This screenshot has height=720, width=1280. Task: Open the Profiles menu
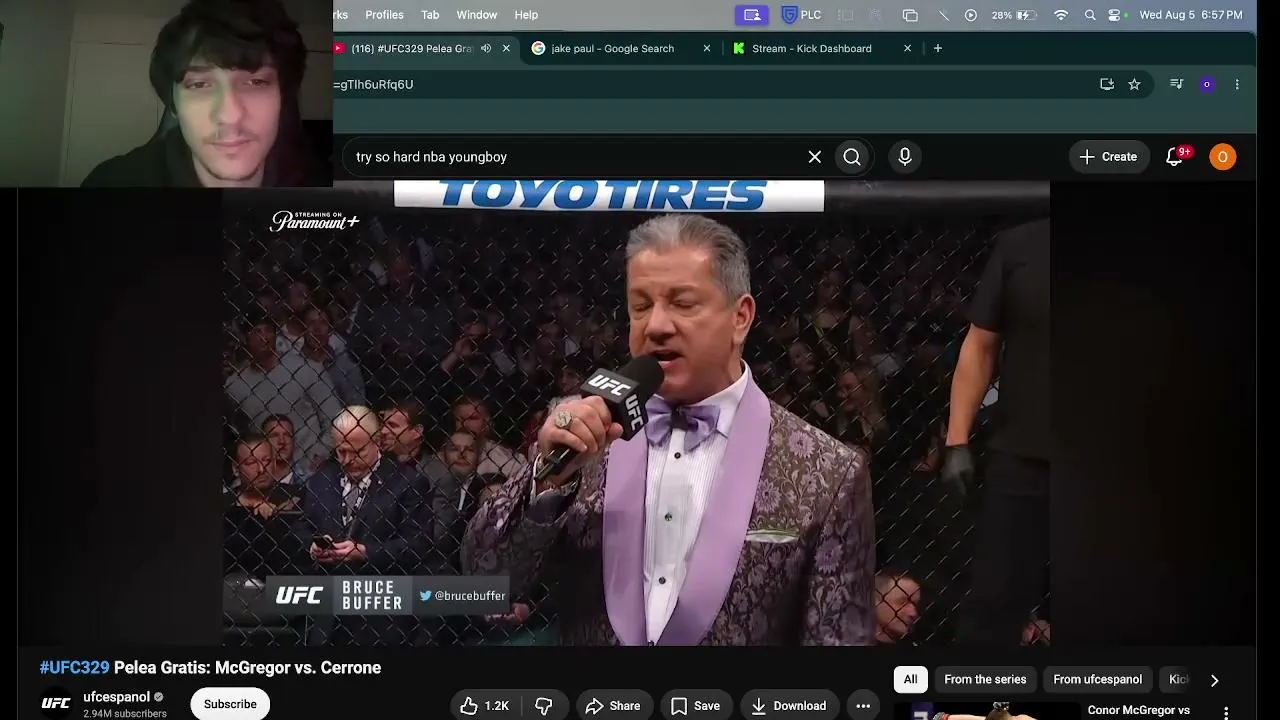pyautogui.click(x=384, y=15)
